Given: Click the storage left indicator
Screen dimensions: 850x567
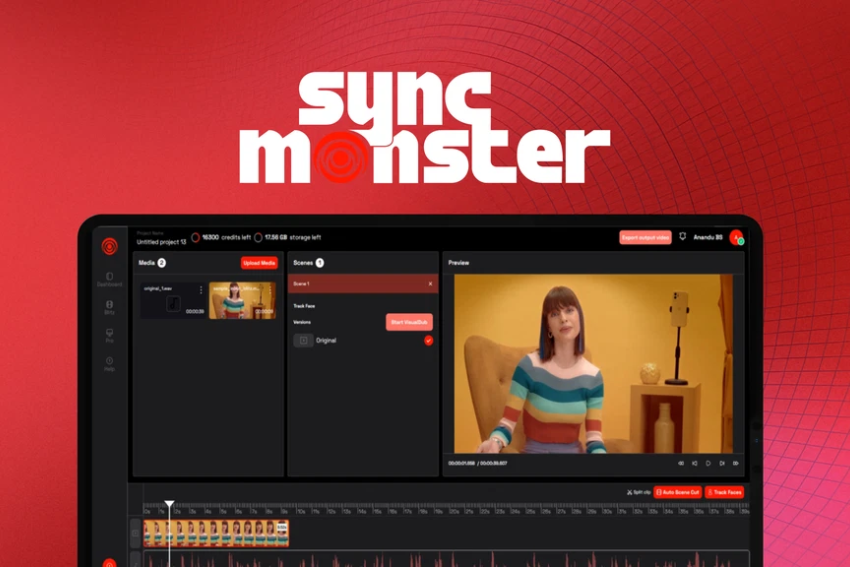Looking at the screenshot, I should click(287, 237).
